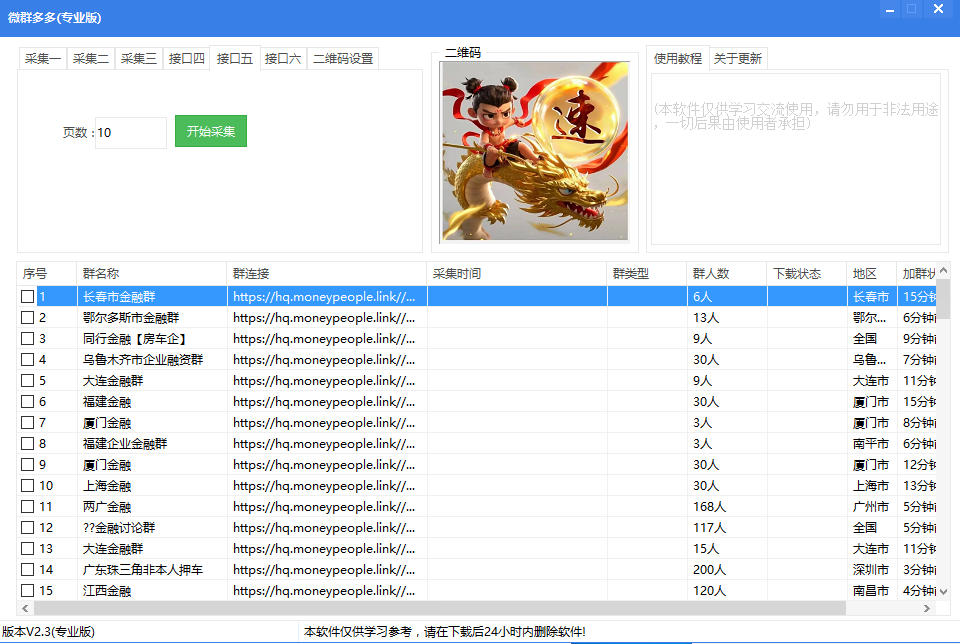The height and width of the screenshot is (644, 960).
Task: Check the checkbox for 长春市金融群
Action: tap(27, 296)
